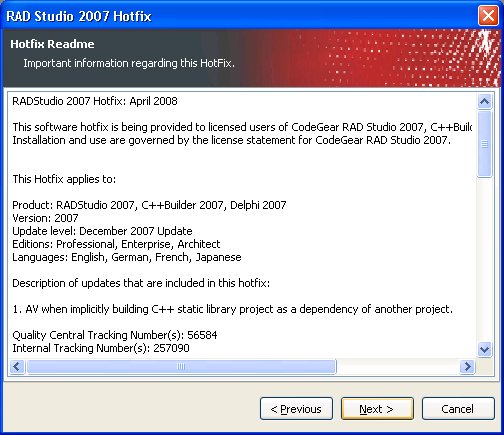This screenshot has height=435, width=504.
Task: Click the line 'RADStudio 2007 Hotfix: April 2008'
Action: (95, 101)
